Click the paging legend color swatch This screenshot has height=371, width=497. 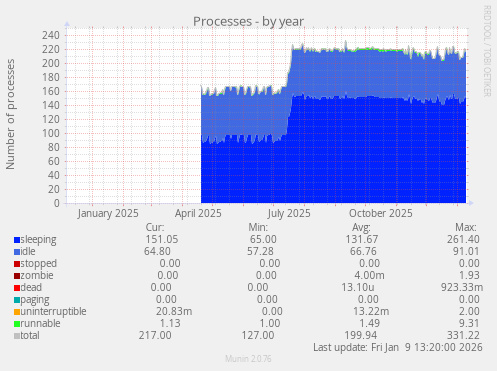click(x=17, y=300)
